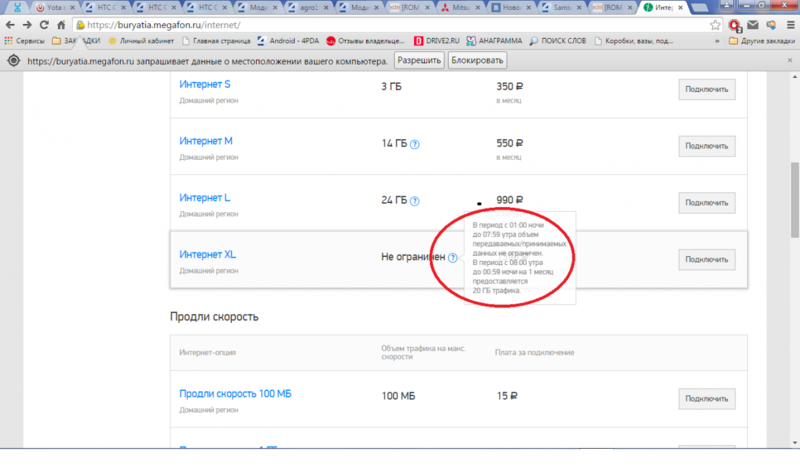
Task: Open the Интернет L plan link
Action: tap(205, 198)
